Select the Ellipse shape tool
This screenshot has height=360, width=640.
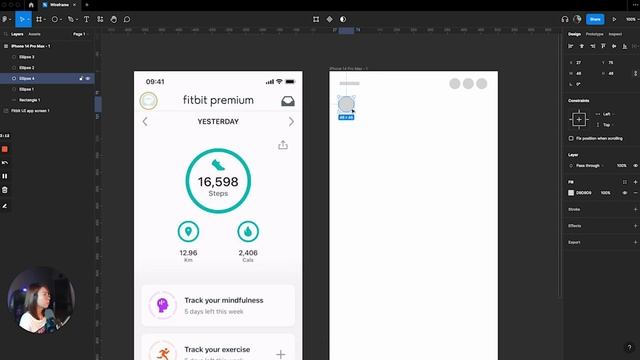(x=54, y=19)
